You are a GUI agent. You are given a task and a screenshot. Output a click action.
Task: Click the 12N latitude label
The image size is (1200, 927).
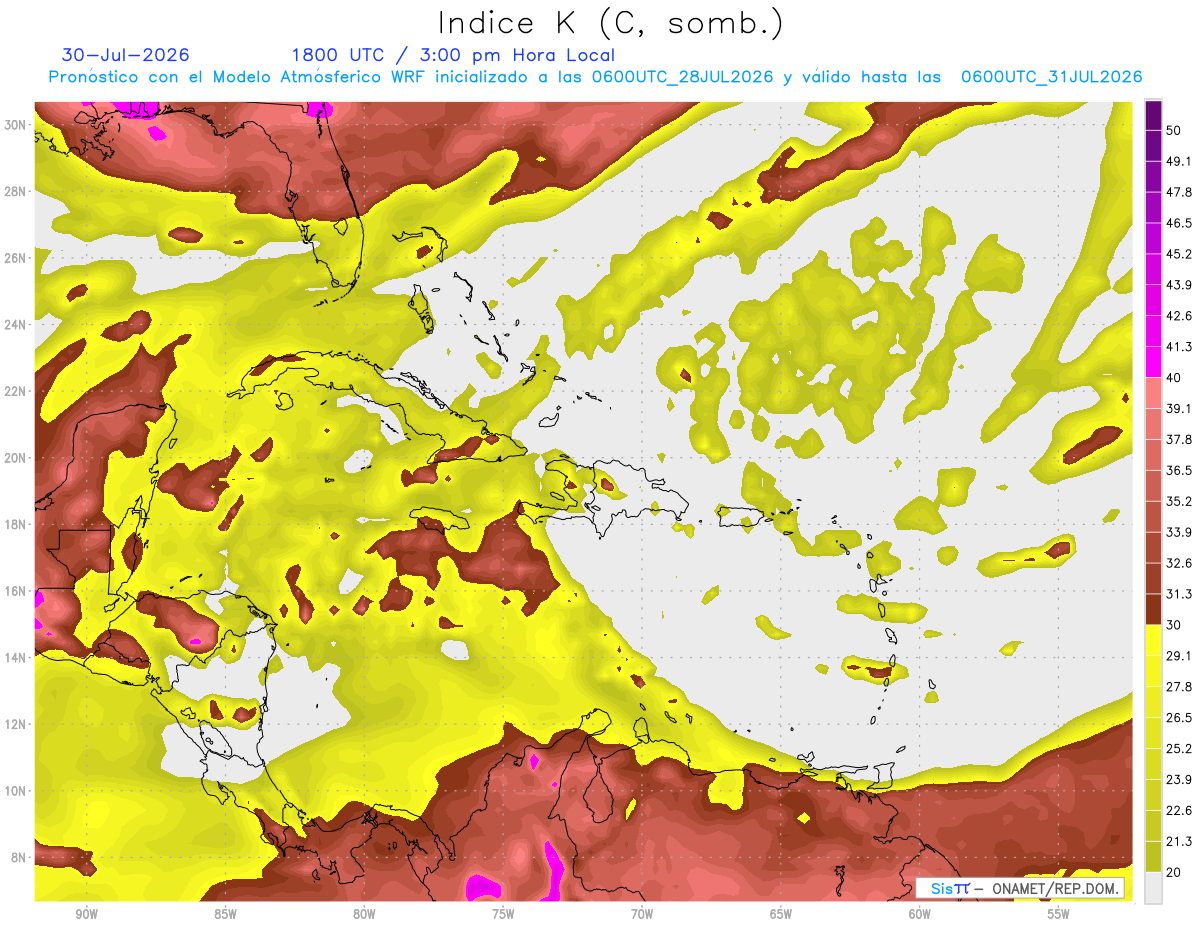coord(16,724)
